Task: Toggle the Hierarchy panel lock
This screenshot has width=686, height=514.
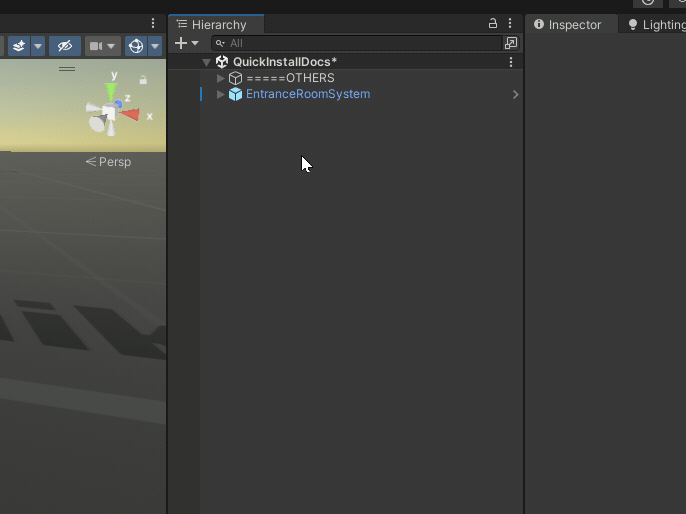Action: [x=492, y=24]
